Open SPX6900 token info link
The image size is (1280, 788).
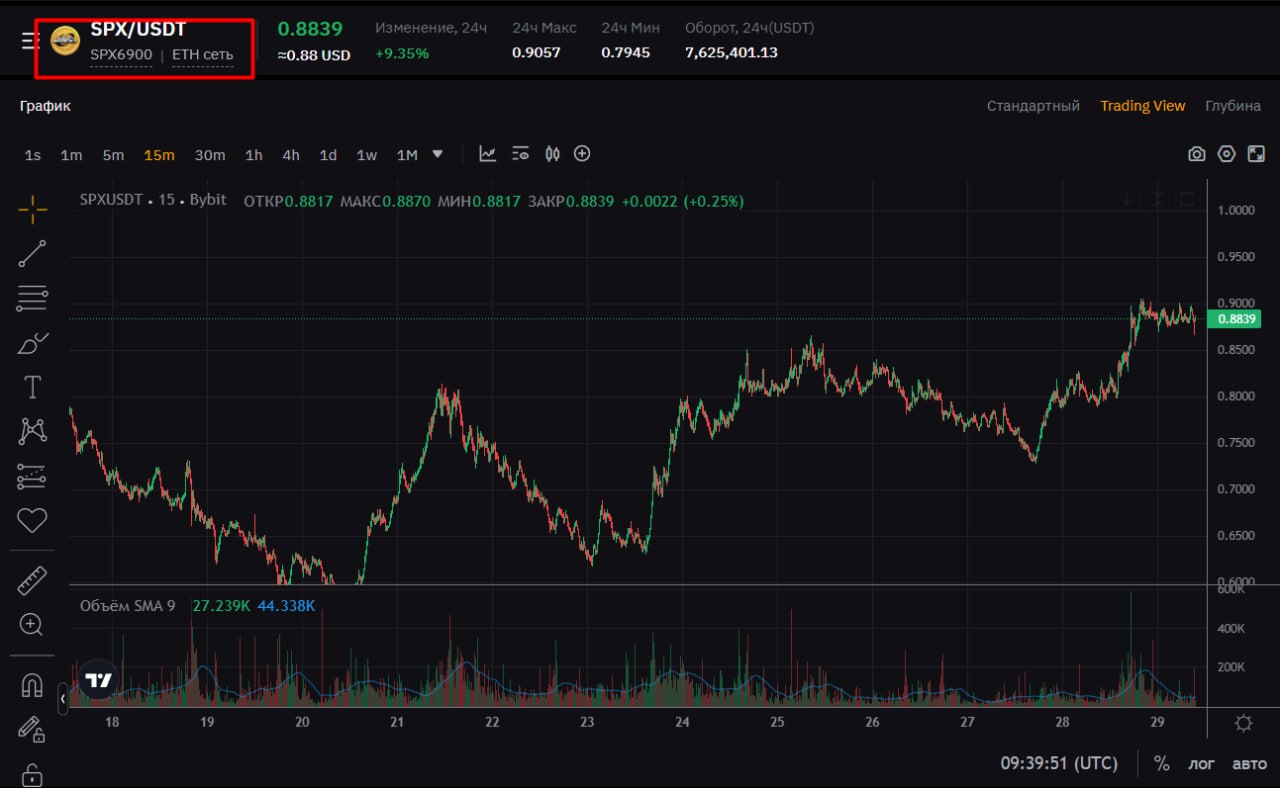[x=121, y=54]
